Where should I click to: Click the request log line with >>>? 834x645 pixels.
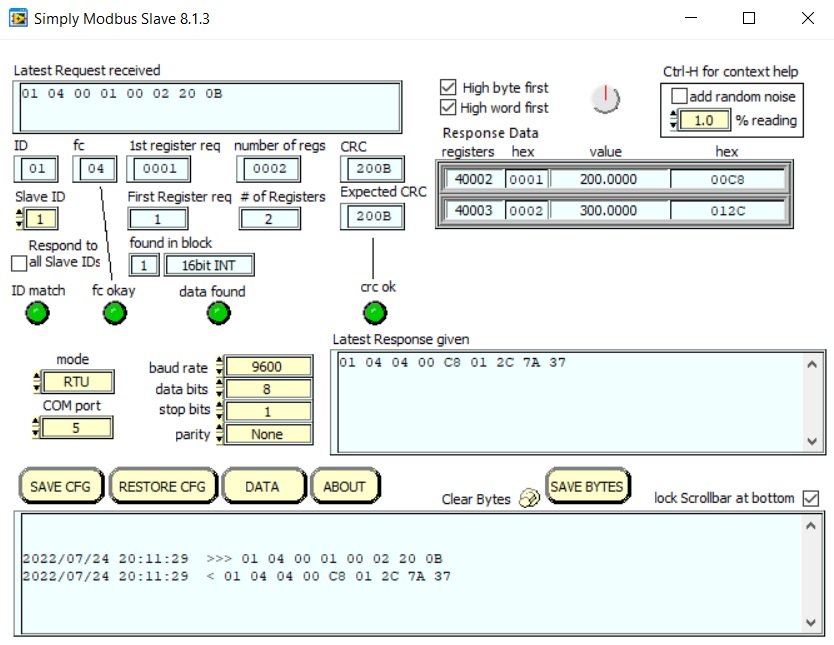click(232, 559)
